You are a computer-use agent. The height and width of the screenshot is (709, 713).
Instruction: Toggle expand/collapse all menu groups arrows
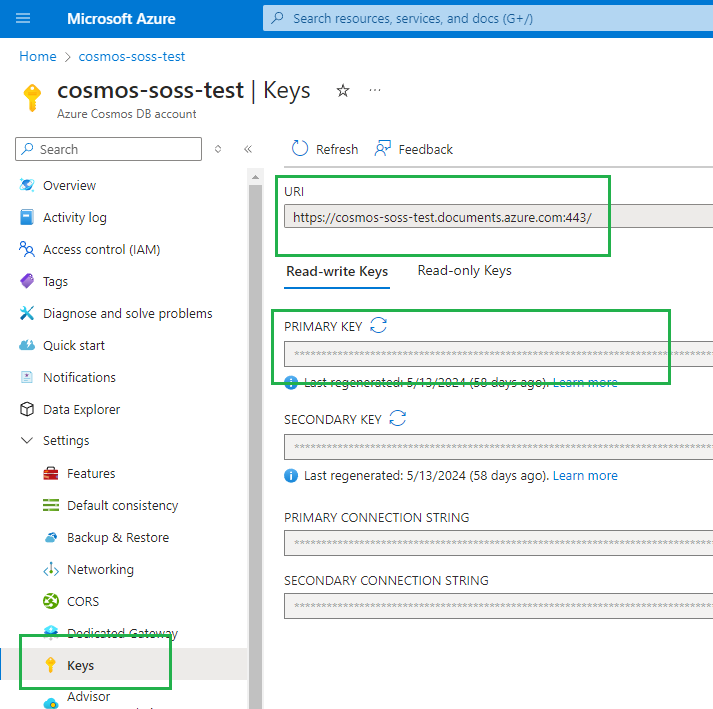[218, 149]
